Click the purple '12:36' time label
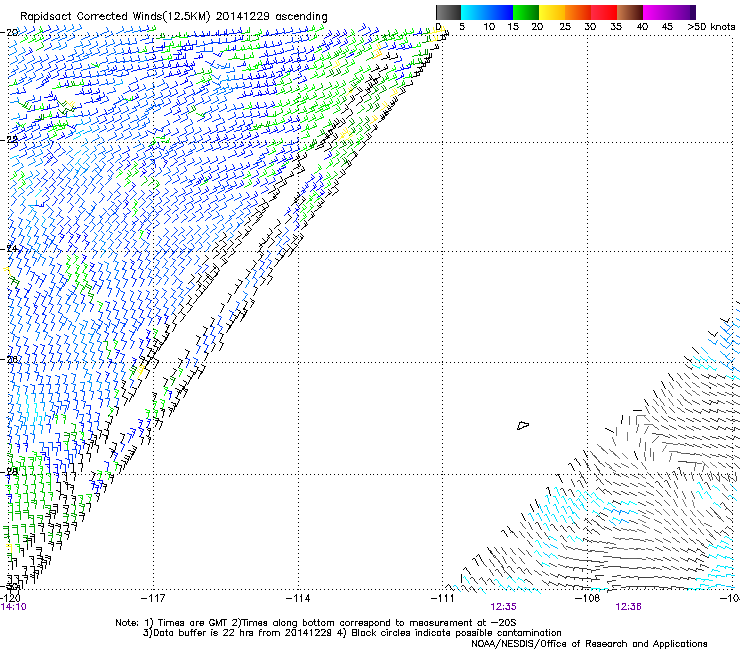 coord(628,607)
